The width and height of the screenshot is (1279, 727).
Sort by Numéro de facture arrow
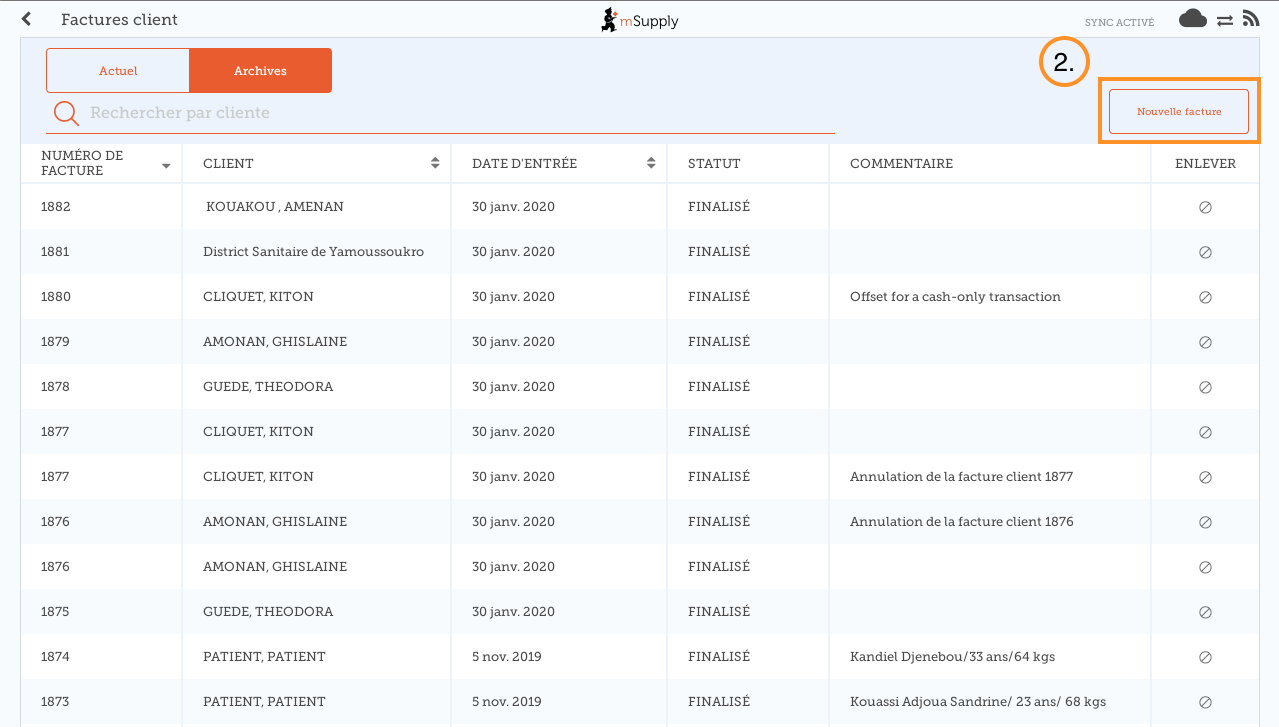pos(166,165)
